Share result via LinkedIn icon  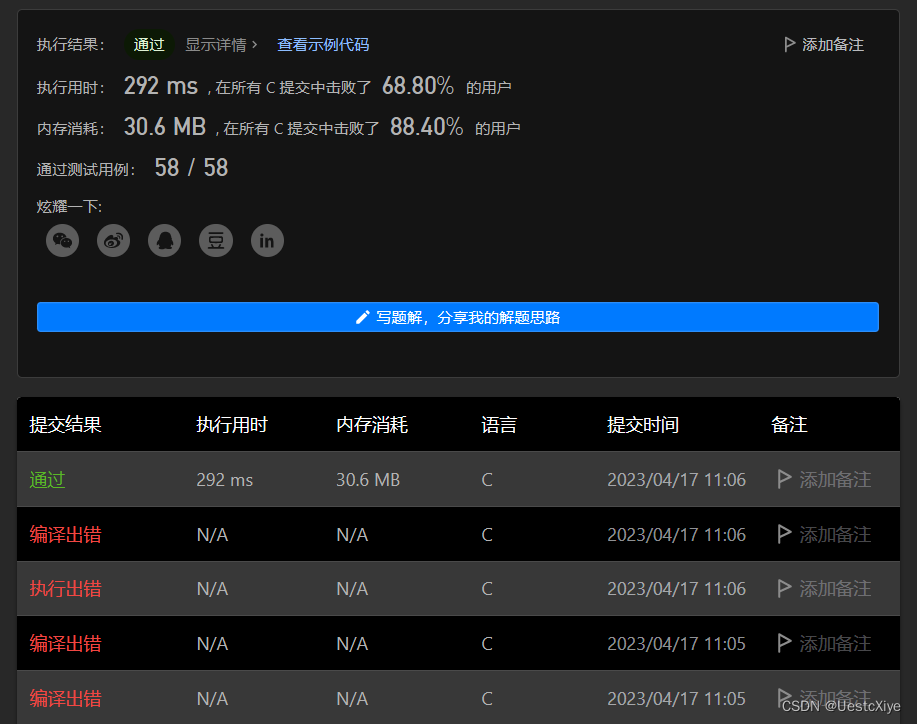267,240
